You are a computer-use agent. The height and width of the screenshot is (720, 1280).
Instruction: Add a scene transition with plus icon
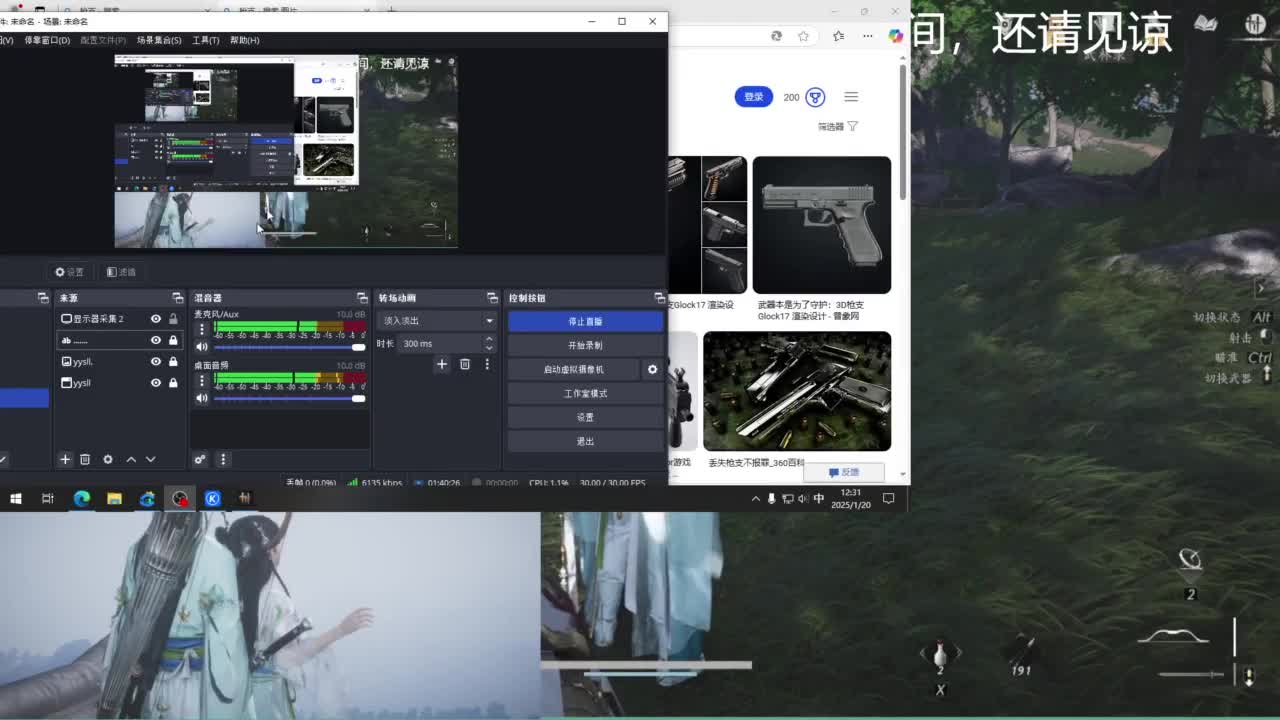coord(442,364)
